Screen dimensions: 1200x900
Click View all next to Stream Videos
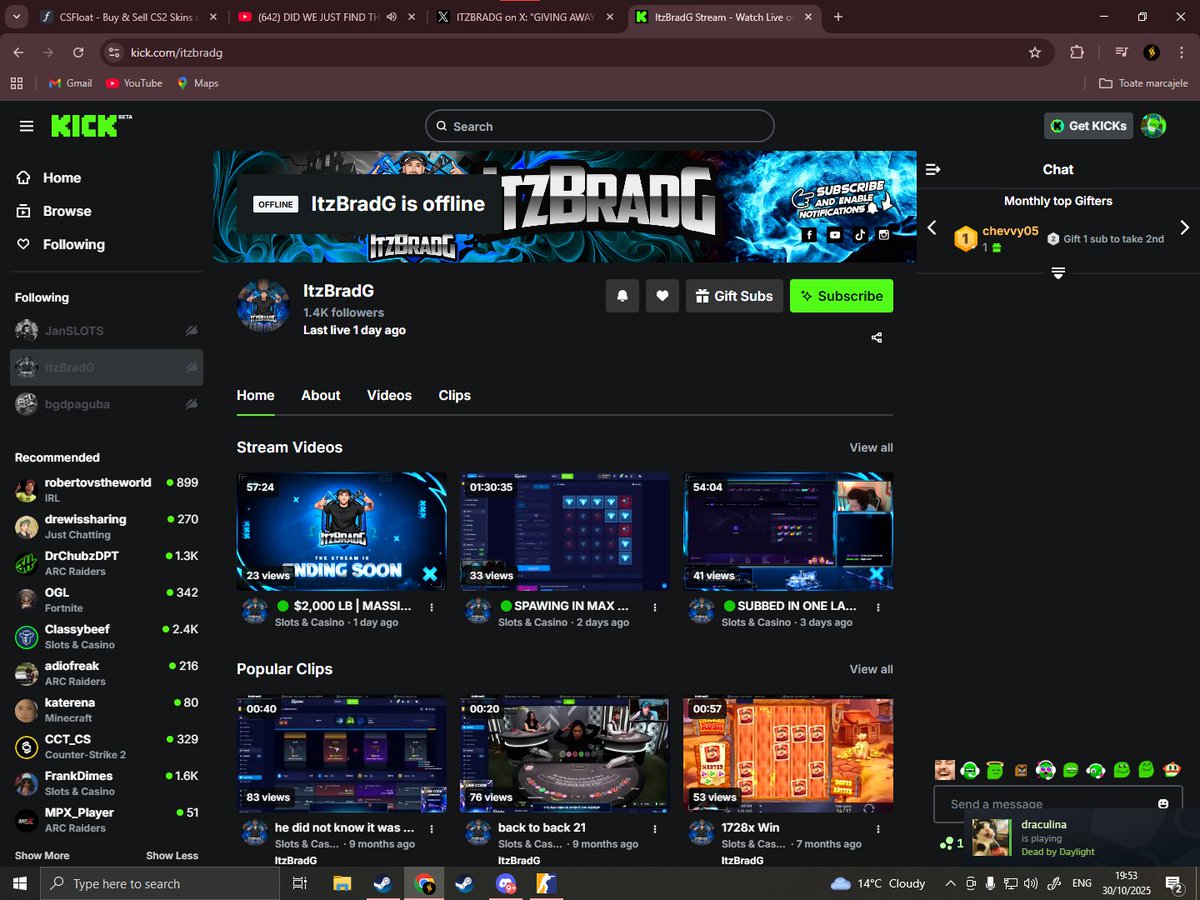[x=871, y=447]
